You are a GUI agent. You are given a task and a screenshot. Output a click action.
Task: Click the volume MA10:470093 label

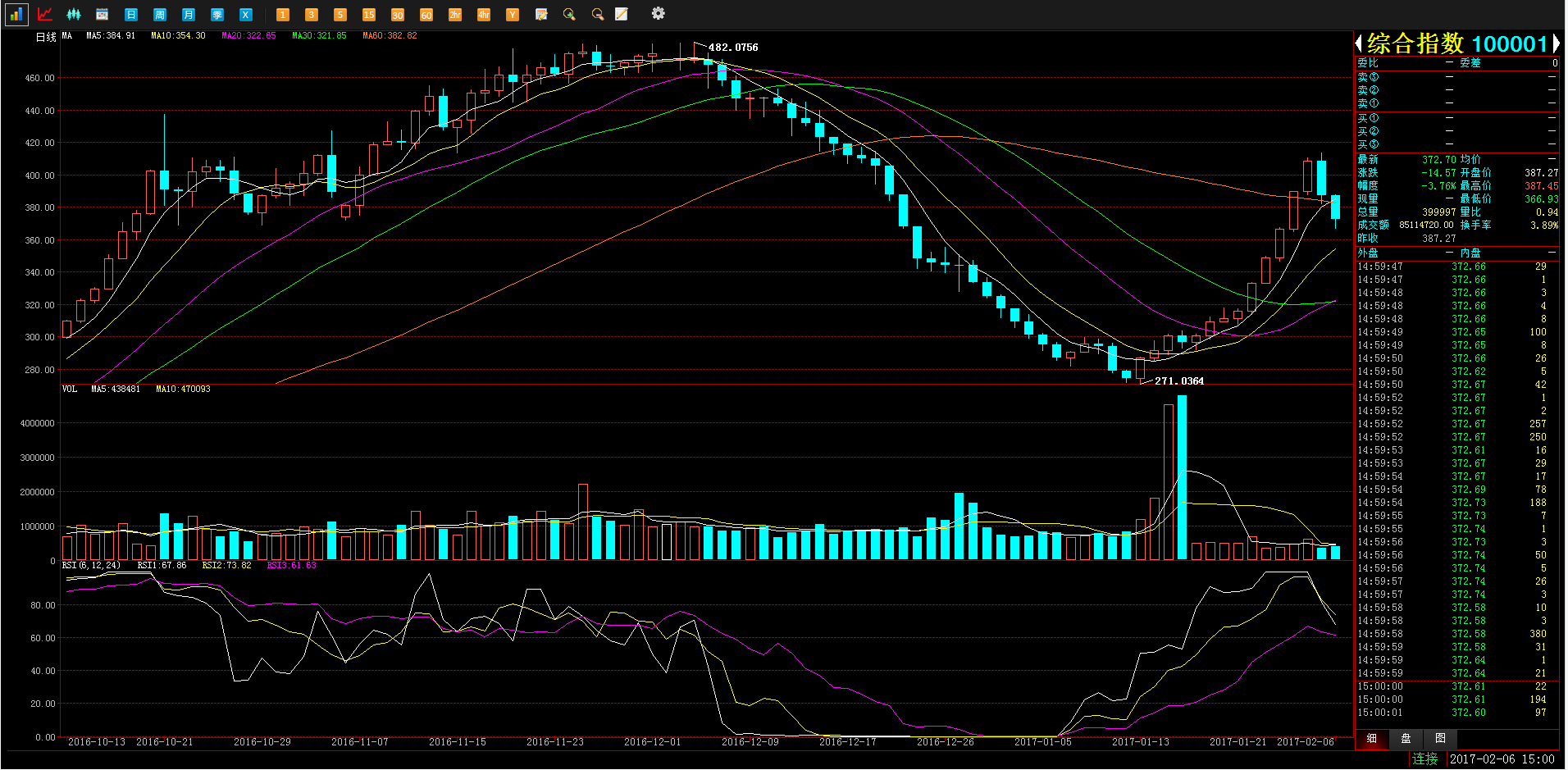(x=183, y=389)
